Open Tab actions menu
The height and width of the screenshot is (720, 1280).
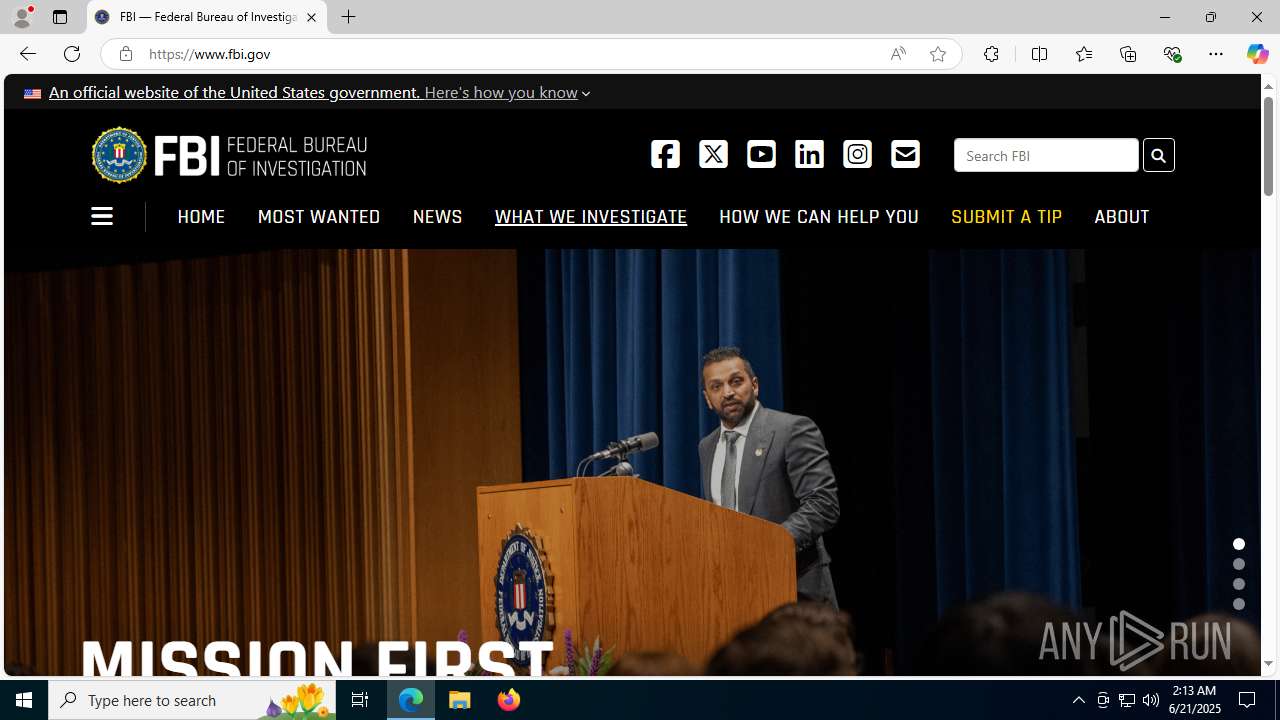[x=60, y=17]
